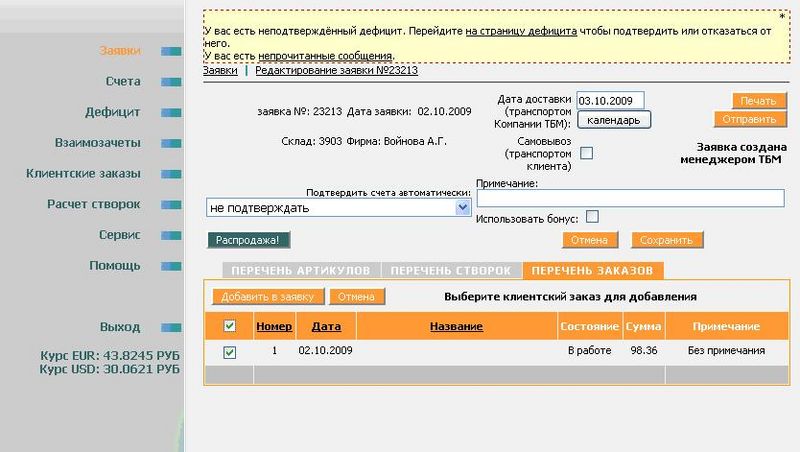Click the marker icon next to Помощь
Screen dimensions: 800x452
[x=171, y=266]
